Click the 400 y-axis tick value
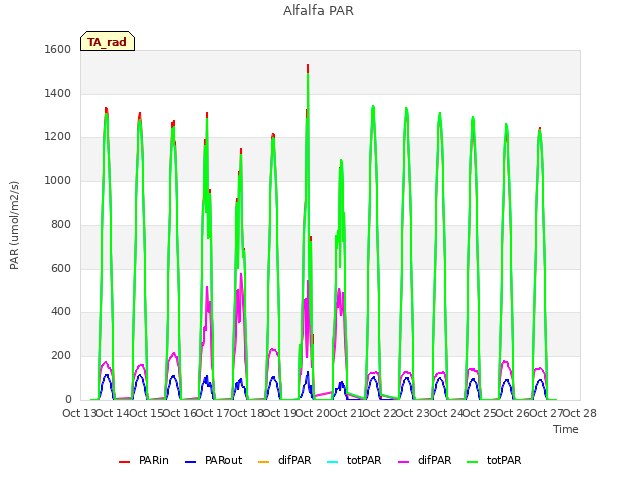Image resolution: width=640 pixels, height=480 pixels. click(61, 311)
